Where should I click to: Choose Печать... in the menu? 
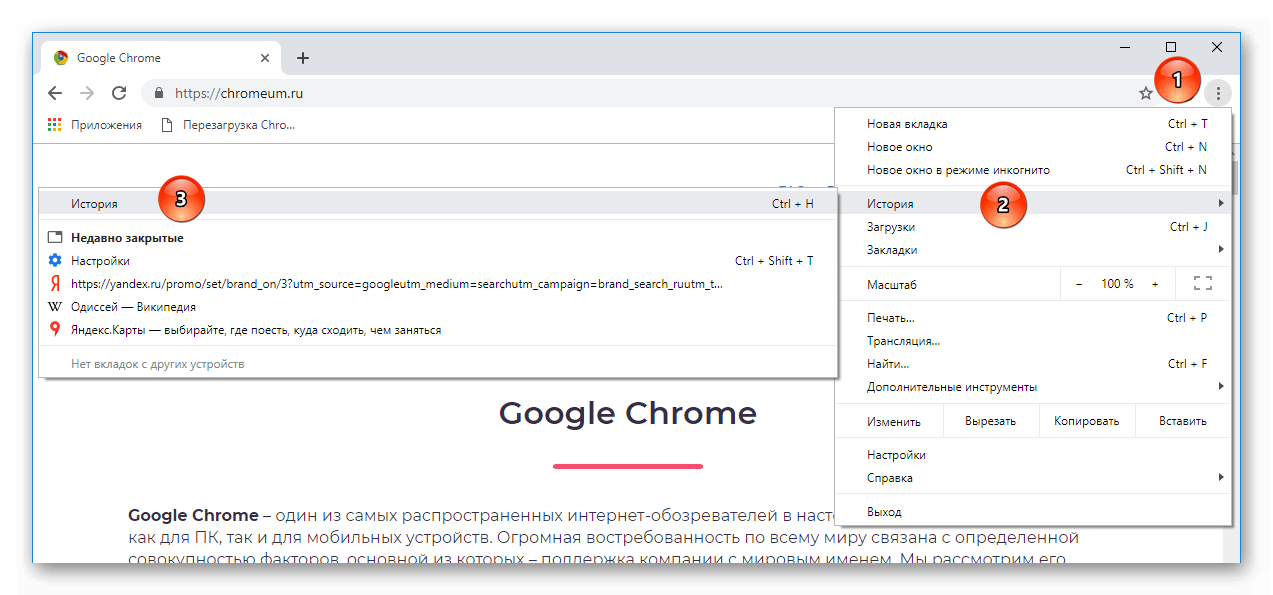point(1033,318)
